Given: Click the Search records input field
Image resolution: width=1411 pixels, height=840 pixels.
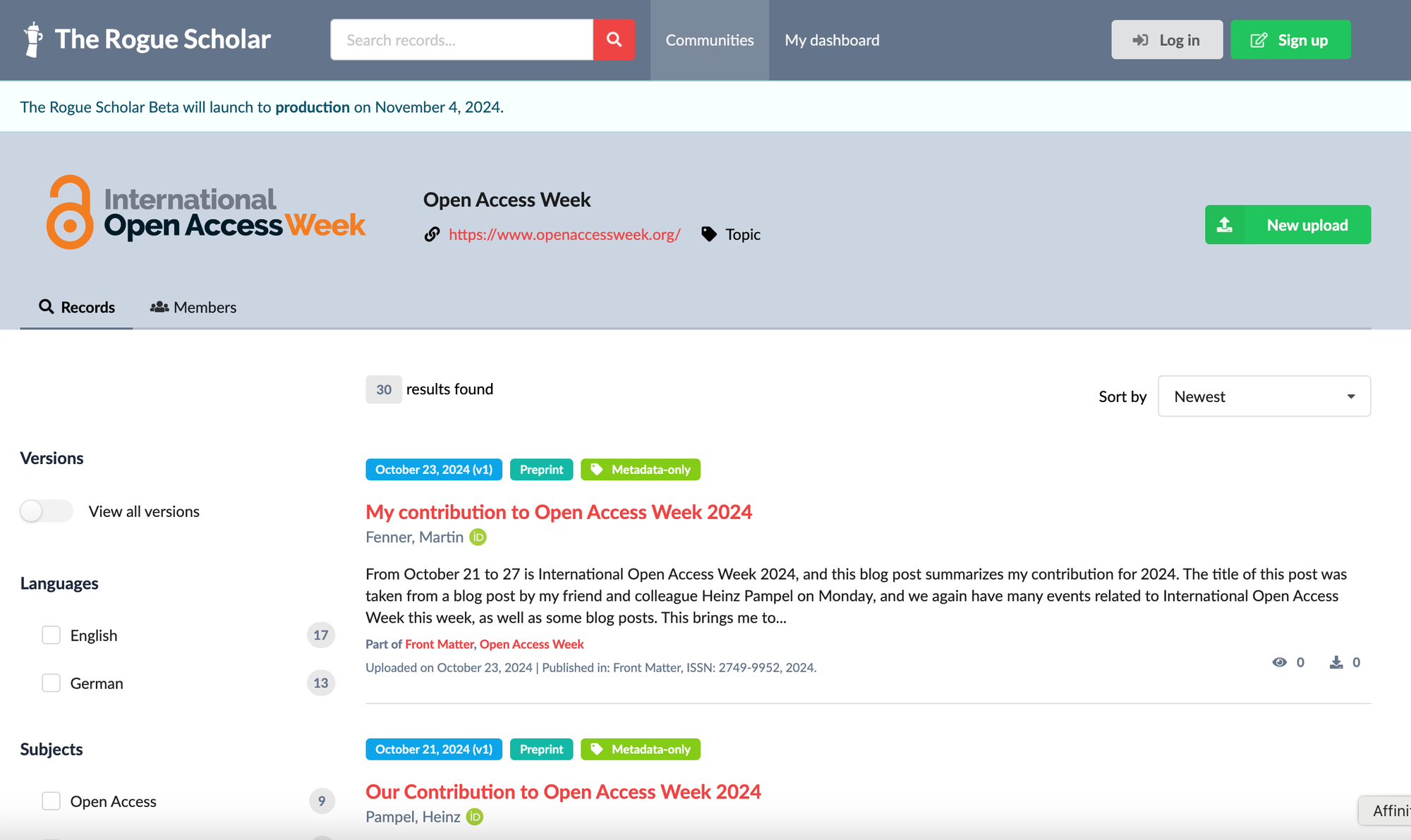Looking at the screenshot, I should click(x=462, y=40).
